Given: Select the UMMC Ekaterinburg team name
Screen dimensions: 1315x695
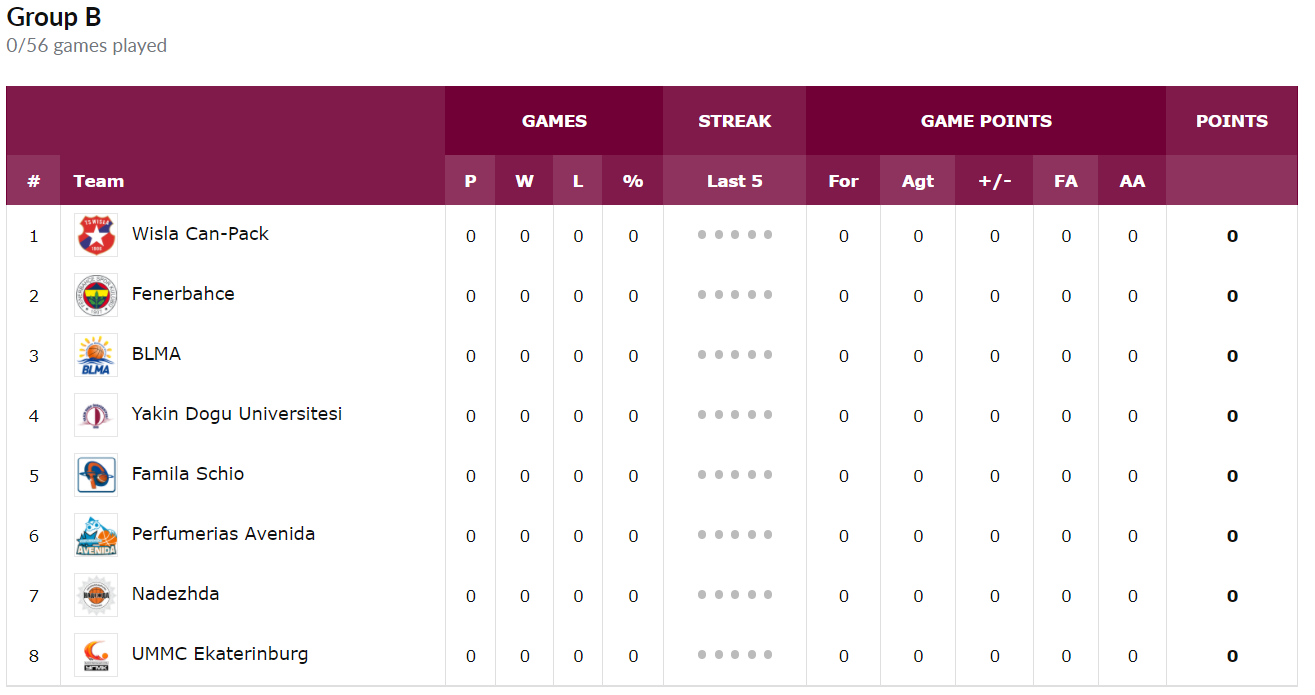Looking at the screenshot, I should (220, 654).
